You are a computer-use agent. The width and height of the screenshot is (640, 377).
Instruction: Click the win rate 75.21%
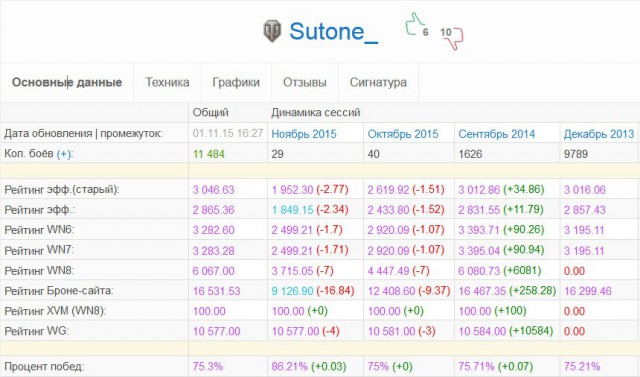click(582, 366)
